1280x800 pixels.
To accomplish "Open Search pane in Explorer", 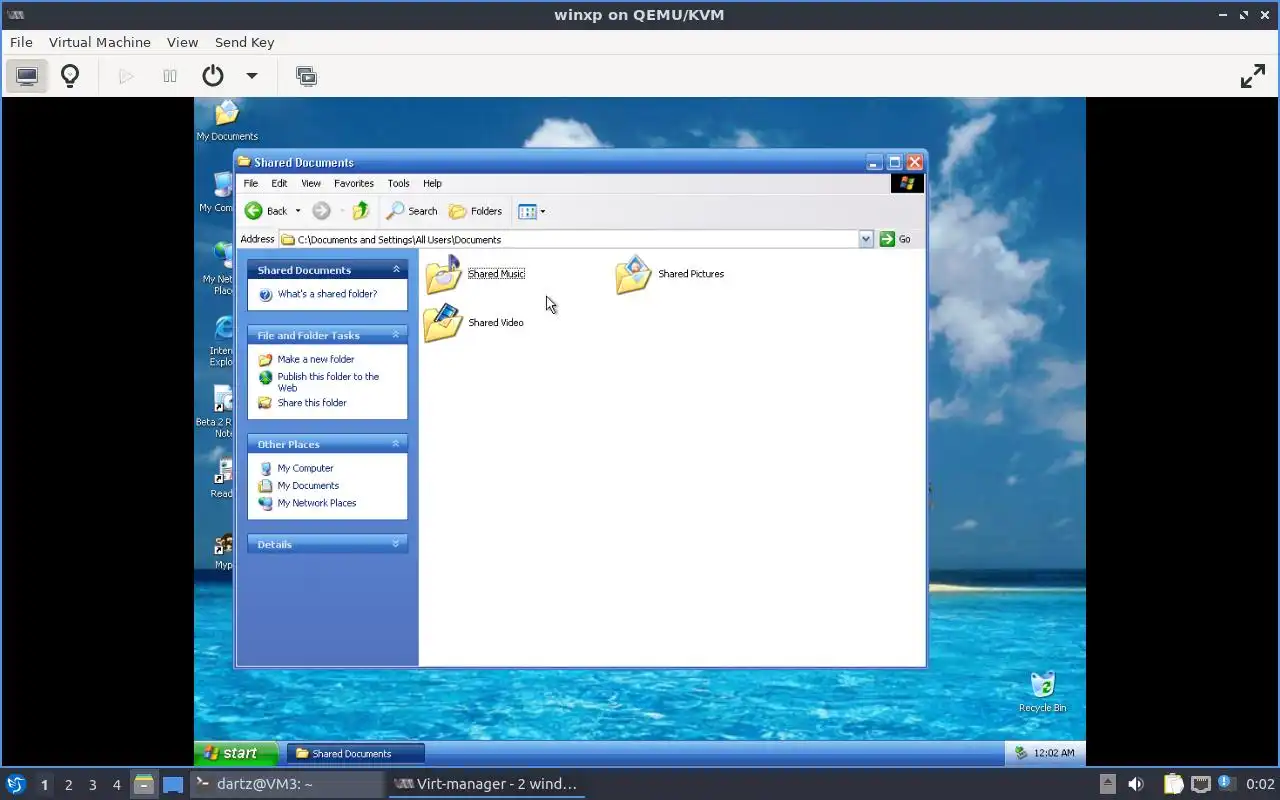I will tap(412, 211).
